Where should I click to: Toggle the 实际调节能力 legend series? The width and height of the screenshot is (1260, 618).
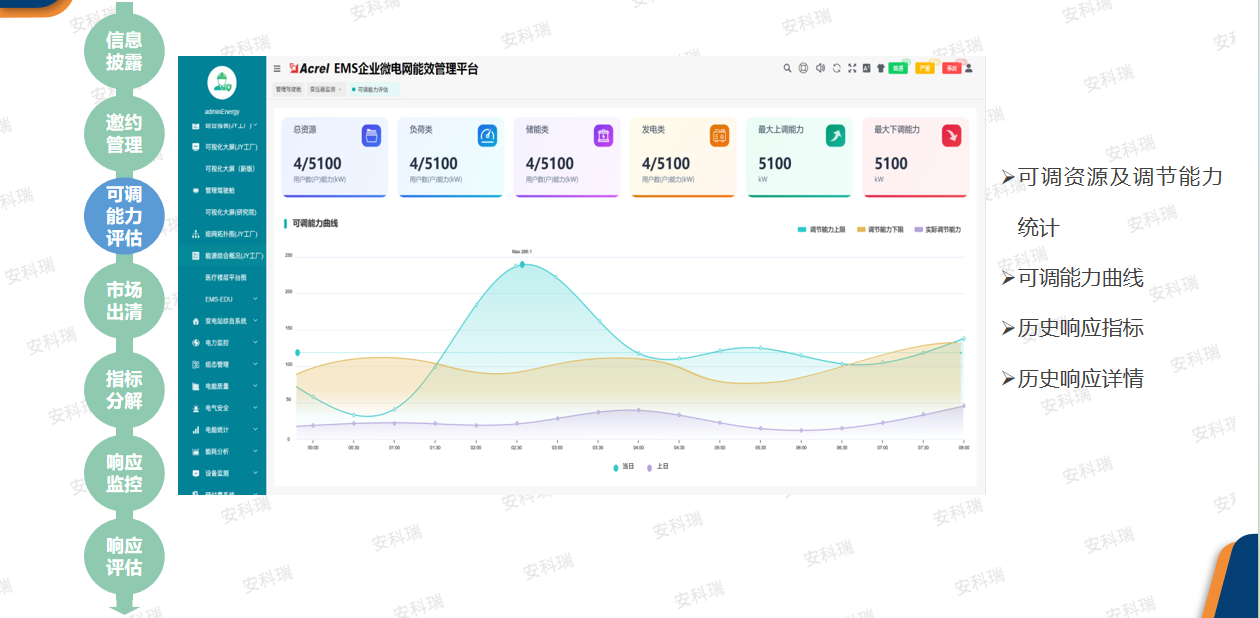click(x=937, y=230)
